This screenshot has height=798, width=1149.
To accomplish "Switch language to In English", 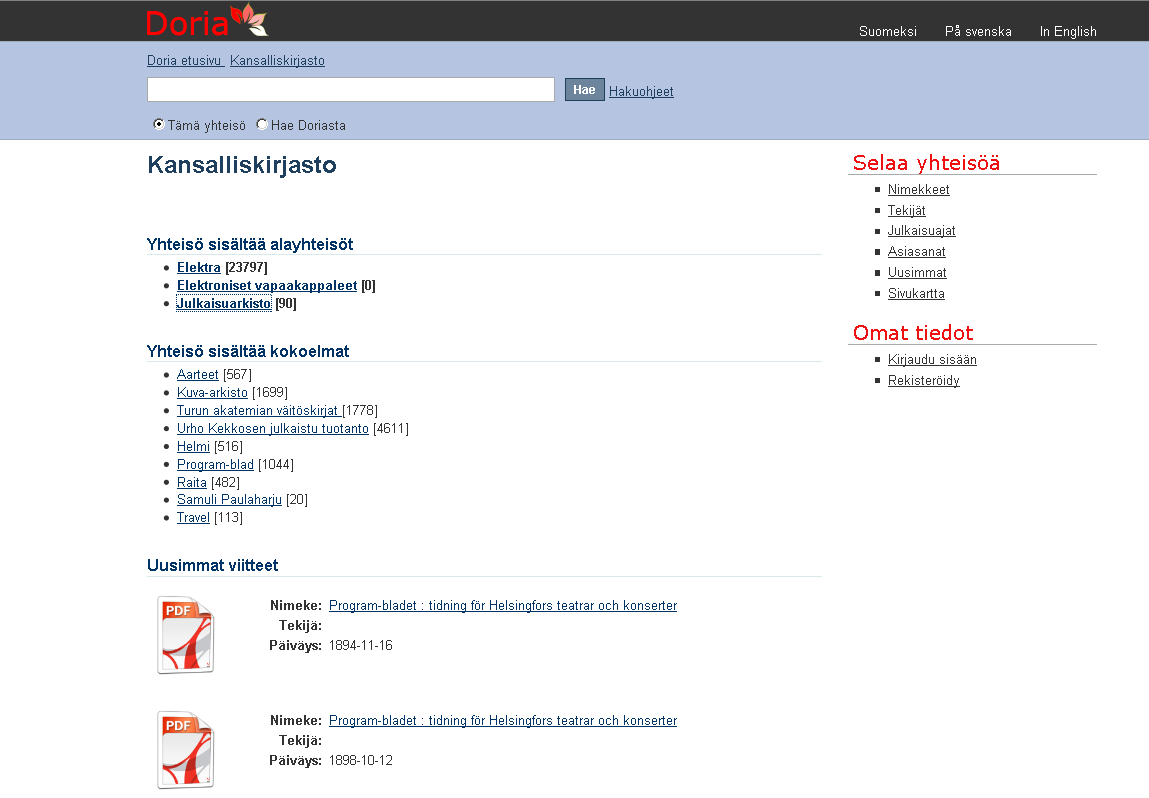I will coord(1068,32).
